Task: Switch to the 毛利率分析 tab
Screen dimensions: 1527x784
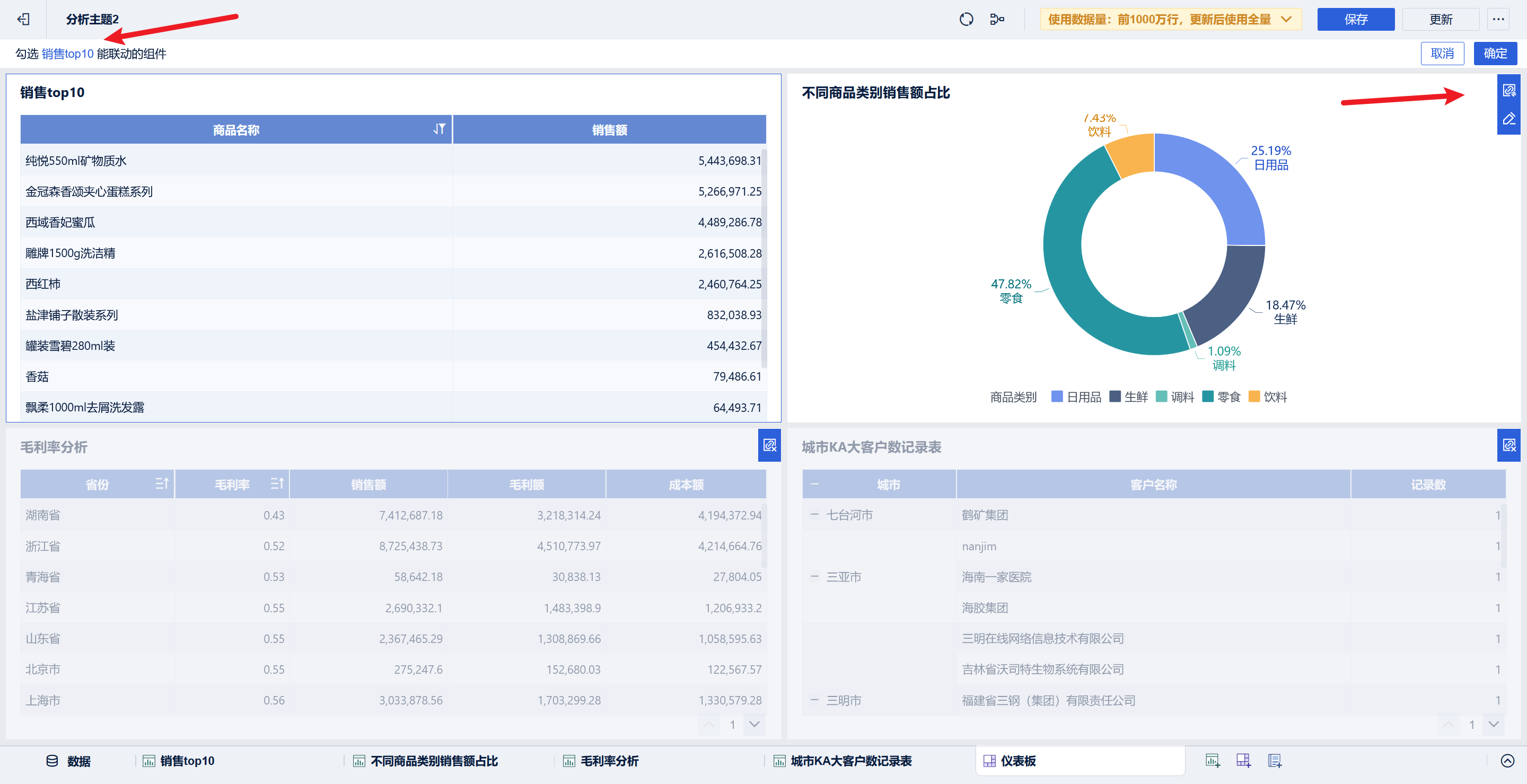Action: (x=609, y=760)
